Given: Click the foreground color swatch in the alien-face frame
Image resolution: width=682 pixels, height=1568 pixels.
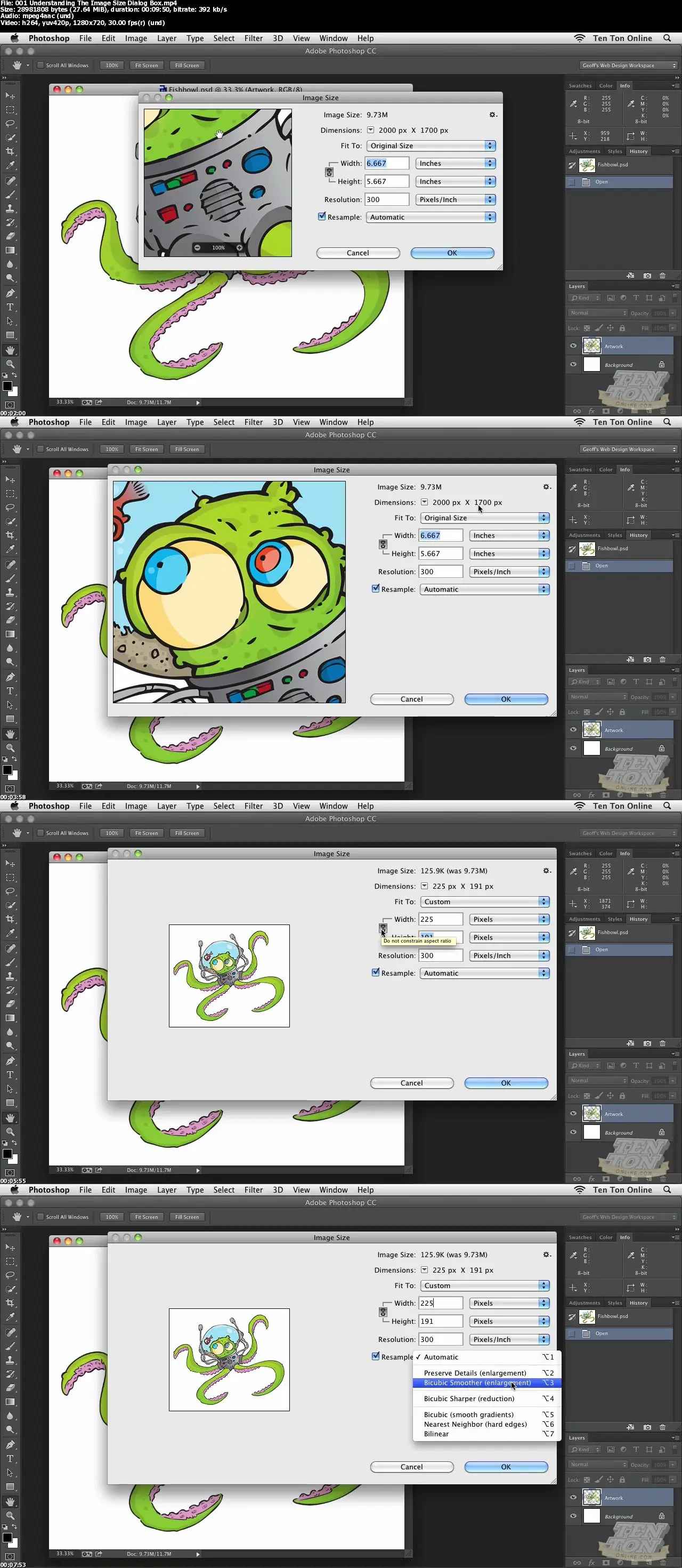Looking at the screenshot, I should pyautogui.click(x=7, y=770).
